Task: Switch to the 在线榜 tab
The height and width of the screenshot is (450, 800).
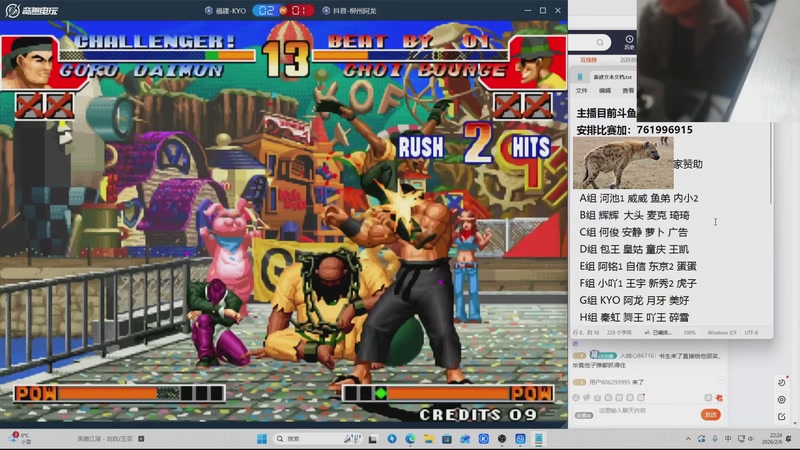Action: pyautogui.click(x=589, y=60)
